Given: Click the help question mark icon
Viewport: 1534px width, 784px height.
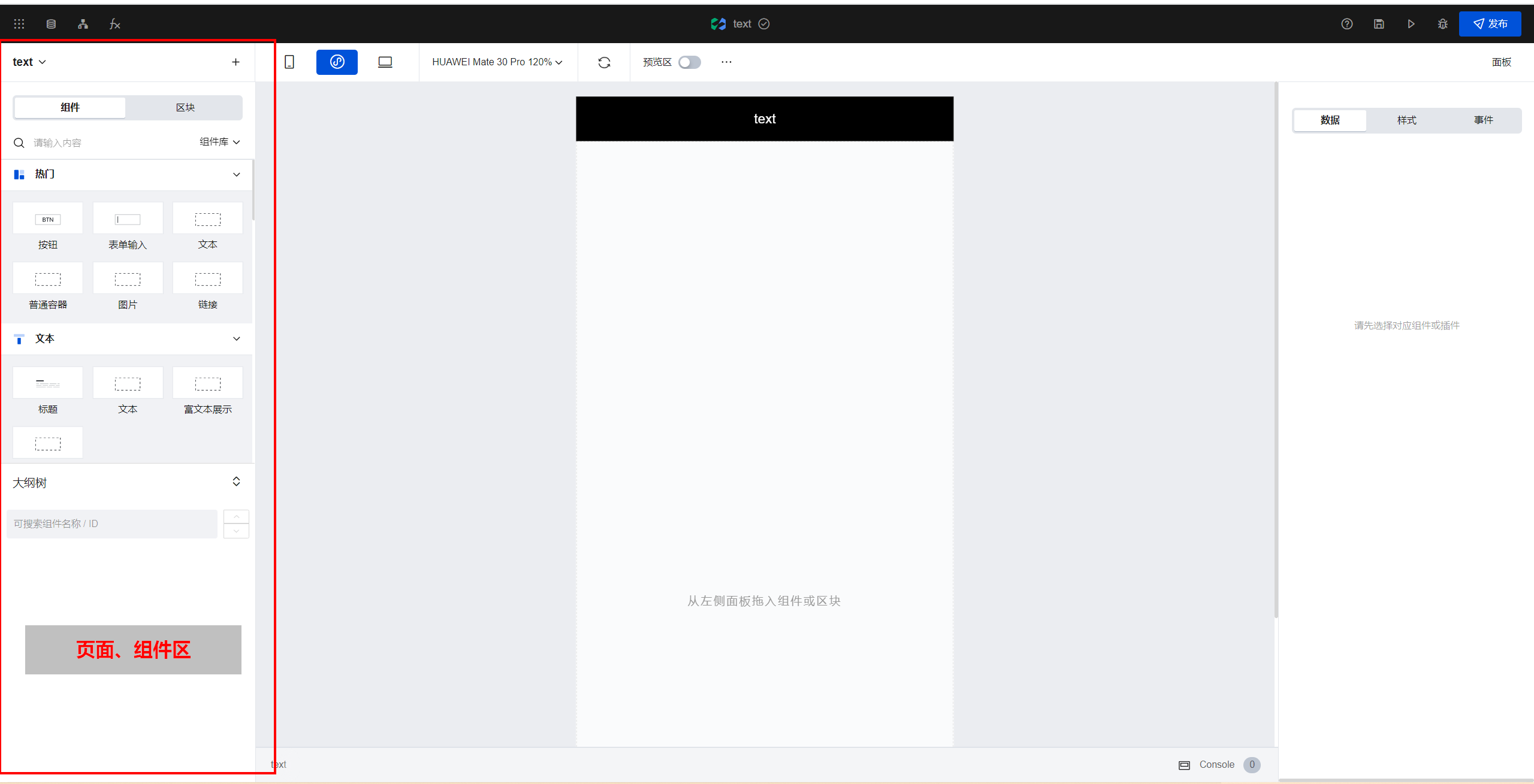Looking at the screenshot, I should pos(1346,24).
